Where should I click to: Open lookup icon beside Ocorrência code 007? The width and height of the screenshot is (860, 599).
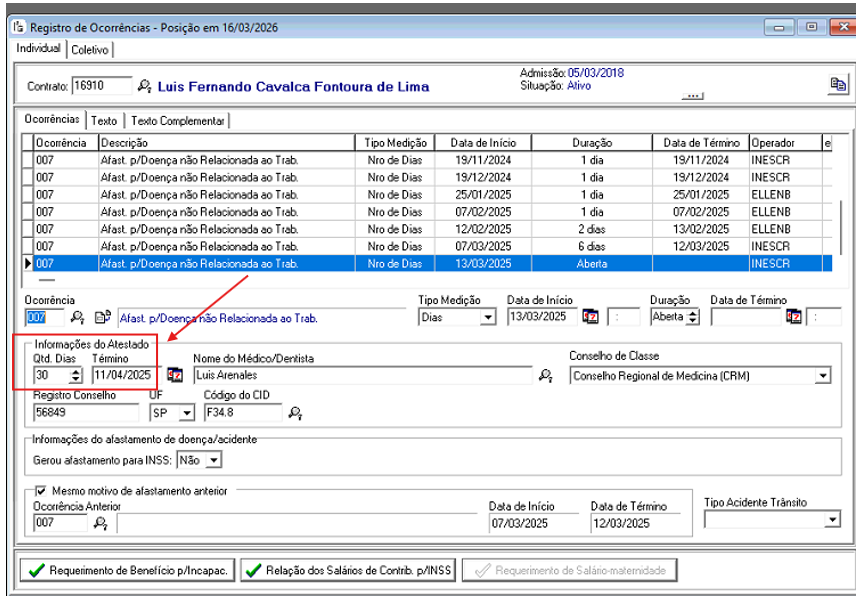click(x=77, y=317)
